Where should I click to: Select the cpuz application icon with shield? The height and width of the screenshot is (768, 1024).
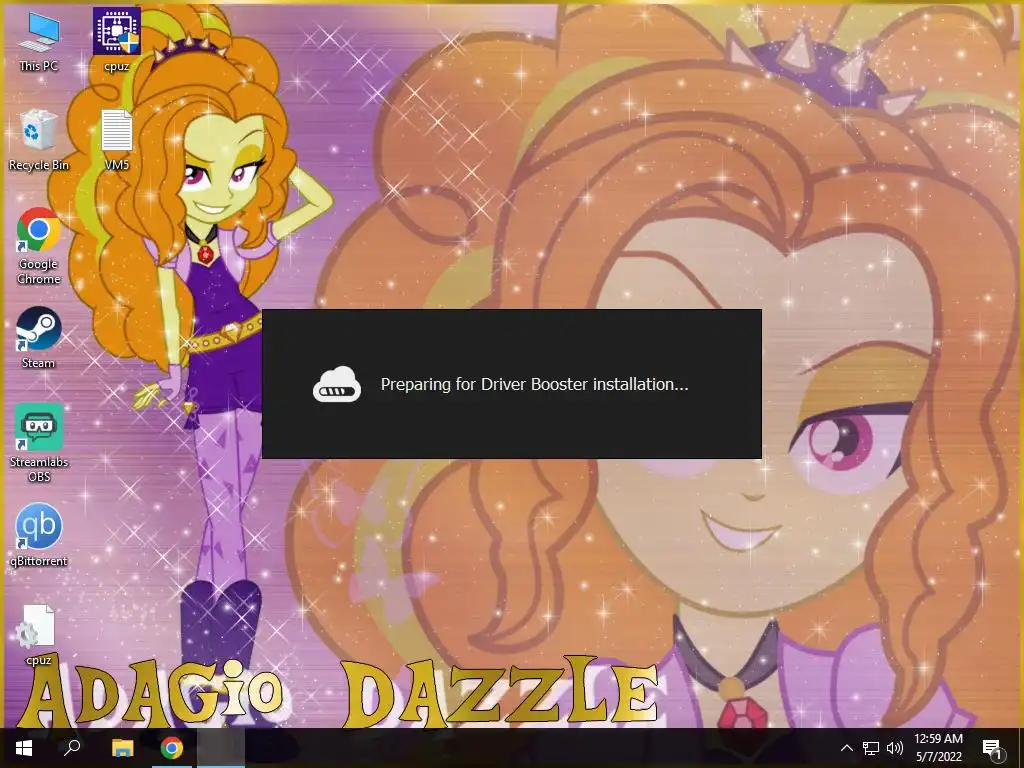coord(116,40)
